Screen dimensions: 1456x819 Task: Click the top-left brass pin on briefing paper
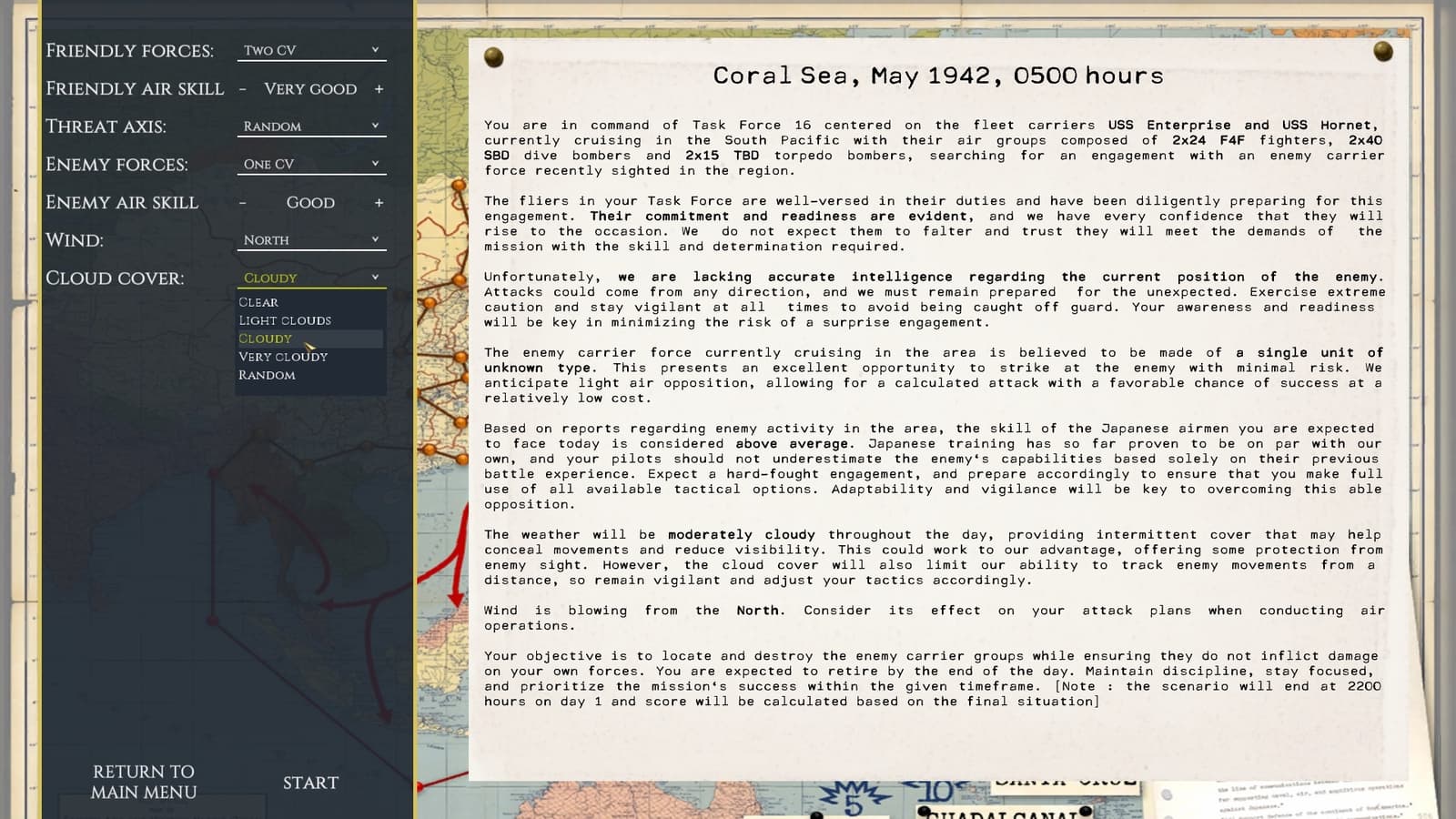pos(494,58)
